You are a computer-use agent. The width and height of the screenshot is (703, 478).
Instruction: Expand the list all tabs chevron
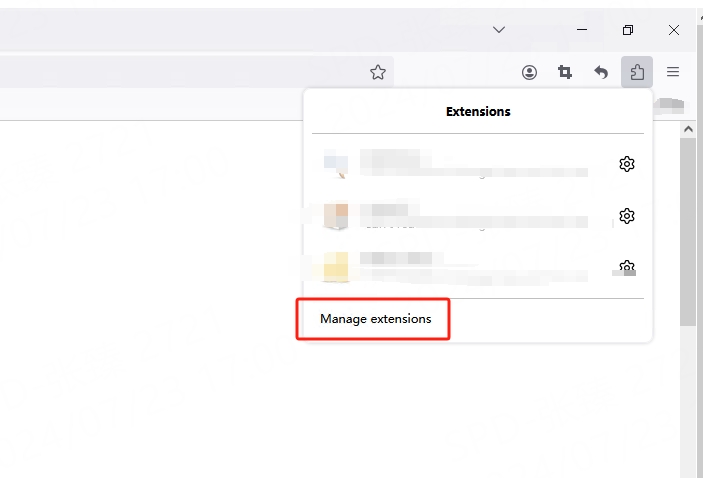pyautogui.click(x=499, y=30)
